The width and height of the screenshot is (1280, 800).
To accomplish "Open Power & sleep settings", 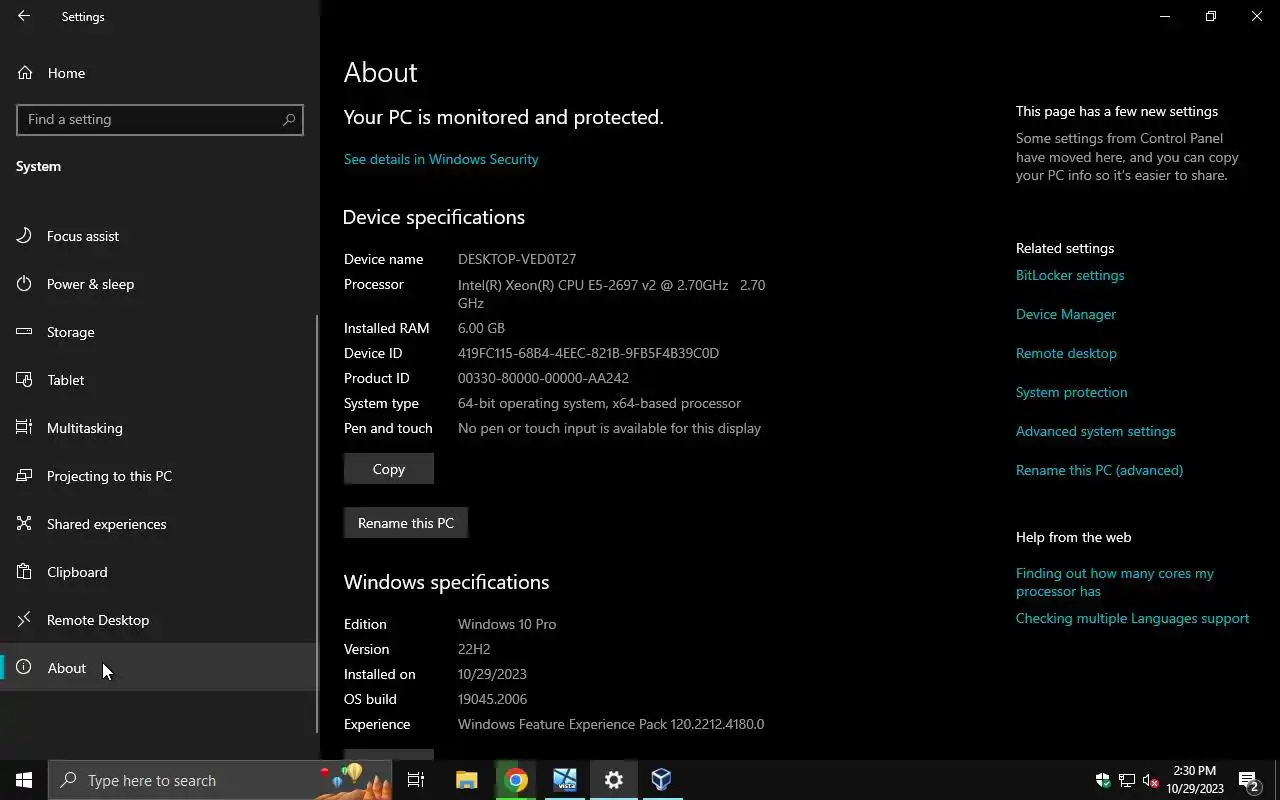I will 160,284.
